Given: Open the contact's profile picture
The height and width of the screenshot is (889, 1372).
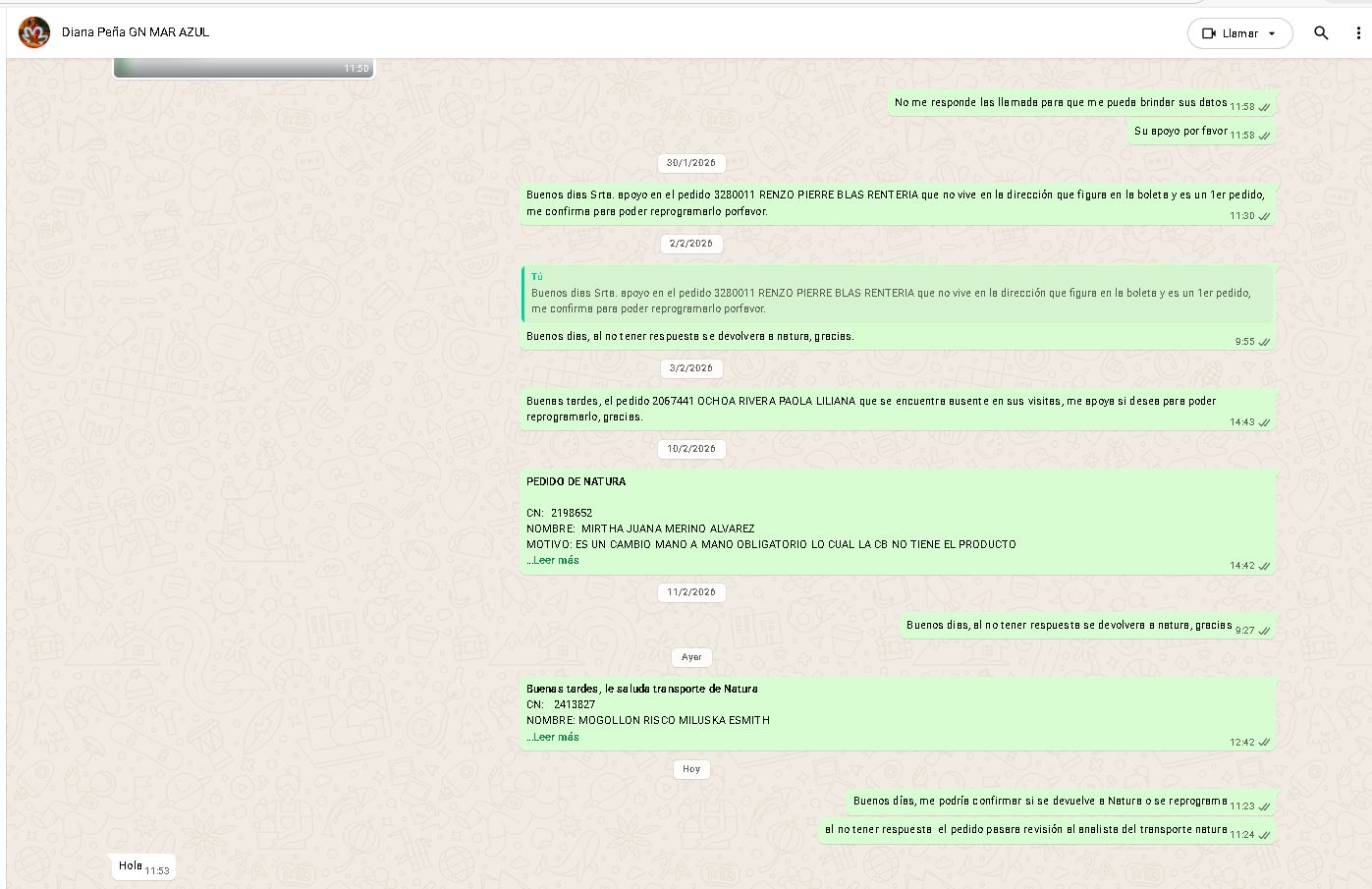Looking at the screenshot, I should [34, 32].
